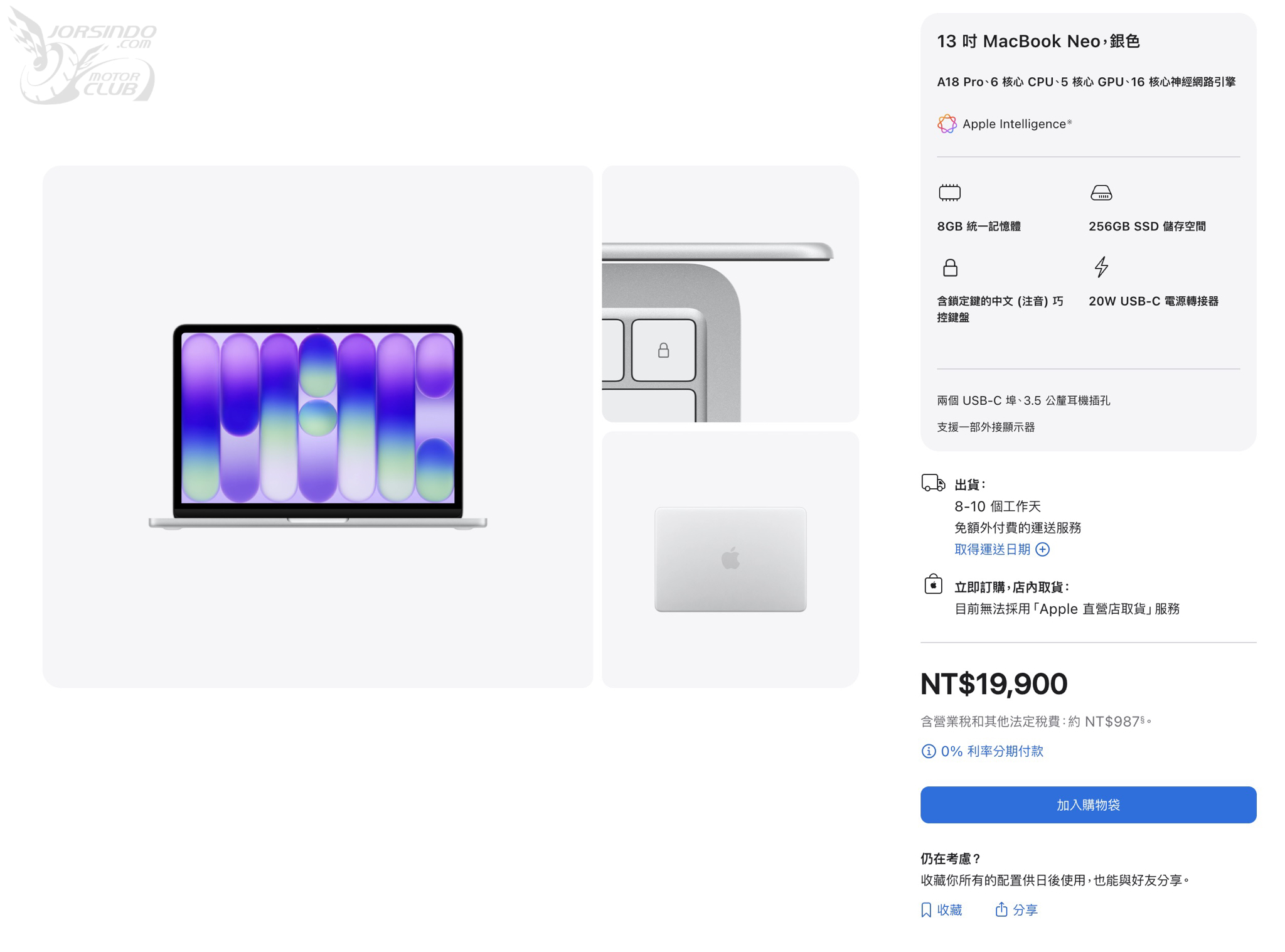The image size is (1285, 952).
Task: Click the 256GB SSD 儲存空間 label
Action: pos(1147,227)
